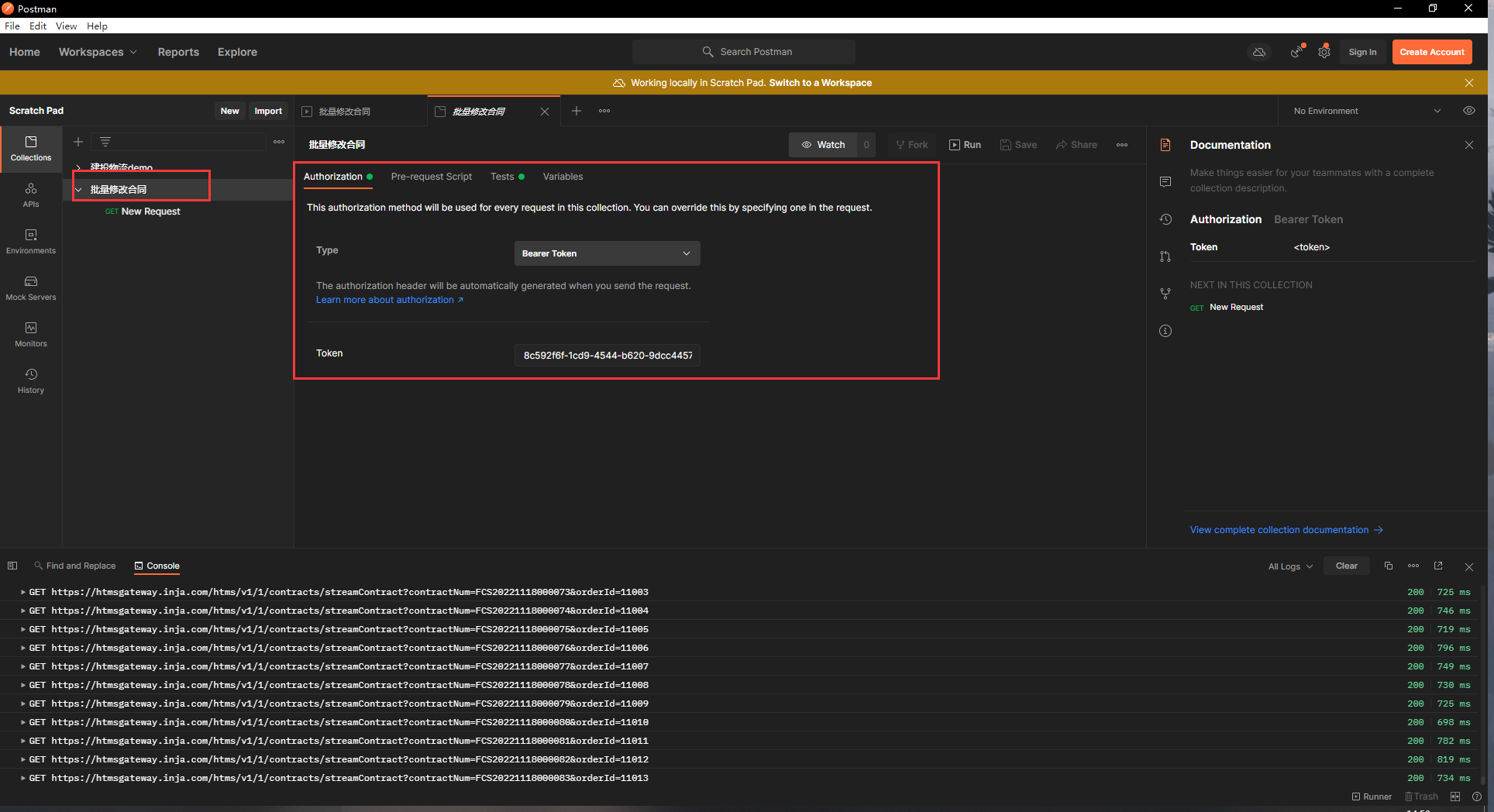Select Documentation icon in right sidebar
This screenshot has width=1494, height=812.
tap(1165, 145)
